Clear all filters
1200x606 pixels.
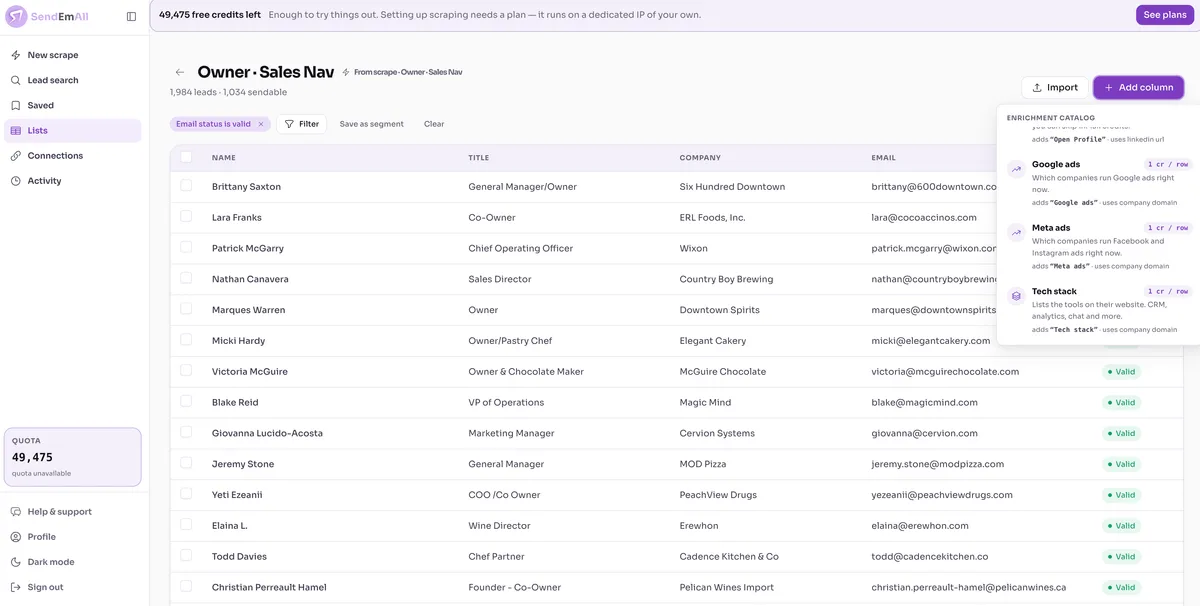point(434,124)
